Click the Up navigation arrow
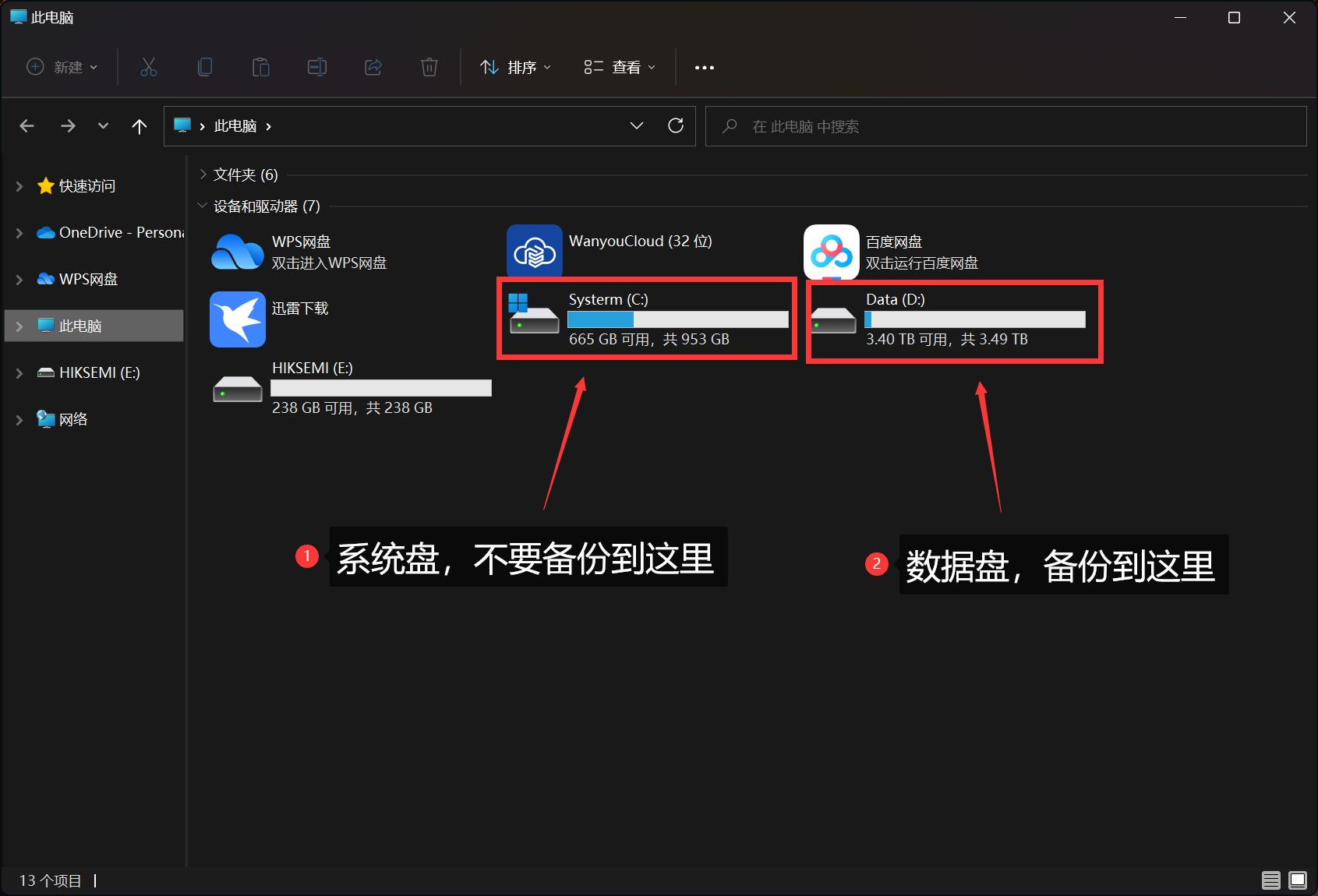 (140, 125)
